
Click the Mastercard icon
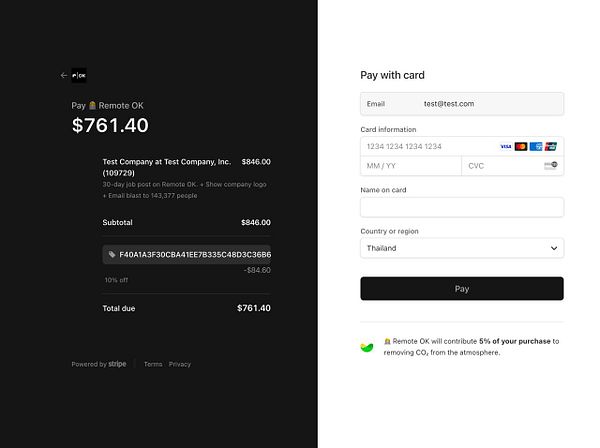(521, 146)
